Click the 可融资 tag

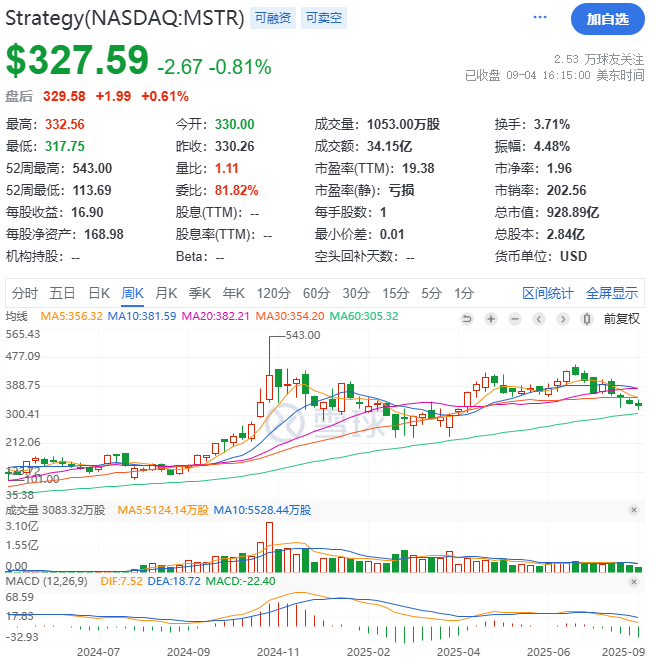pyautogui.click(x=273, y=18)
